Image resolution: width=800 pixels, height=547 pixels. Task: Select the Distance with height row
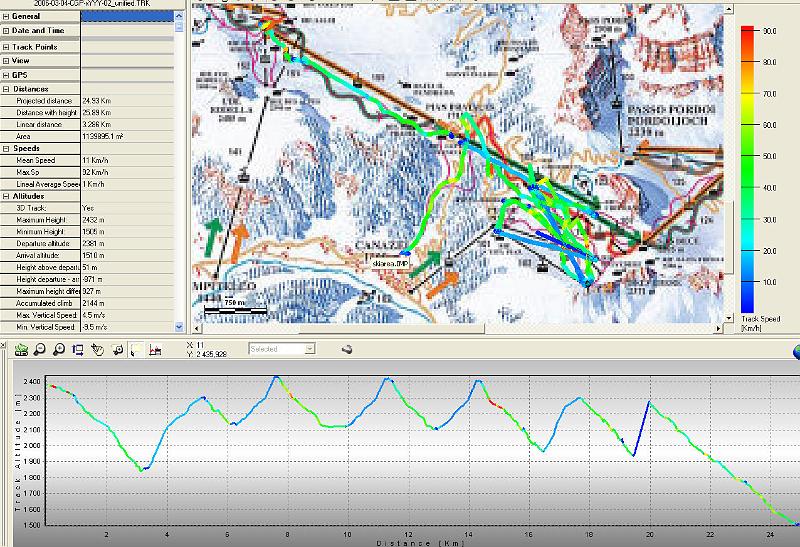point(87,113)
